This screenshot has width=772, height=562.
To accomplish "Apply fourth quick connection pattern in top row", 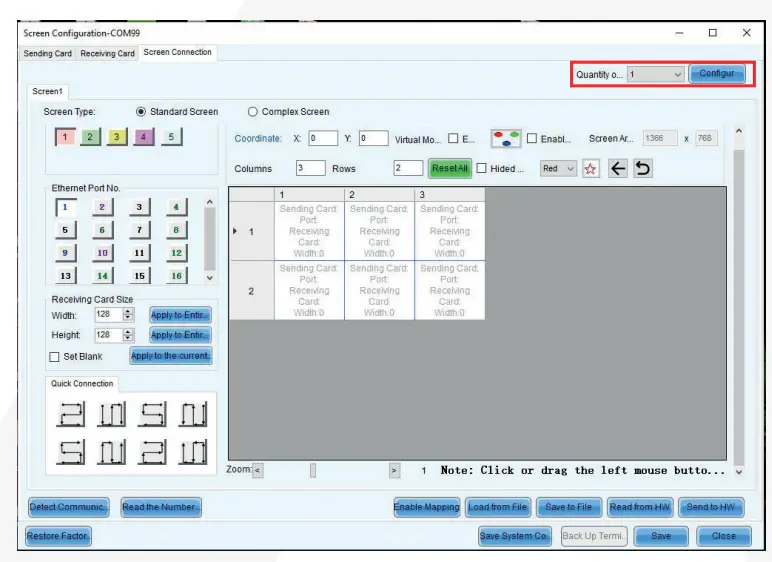I will coord(193,414).
